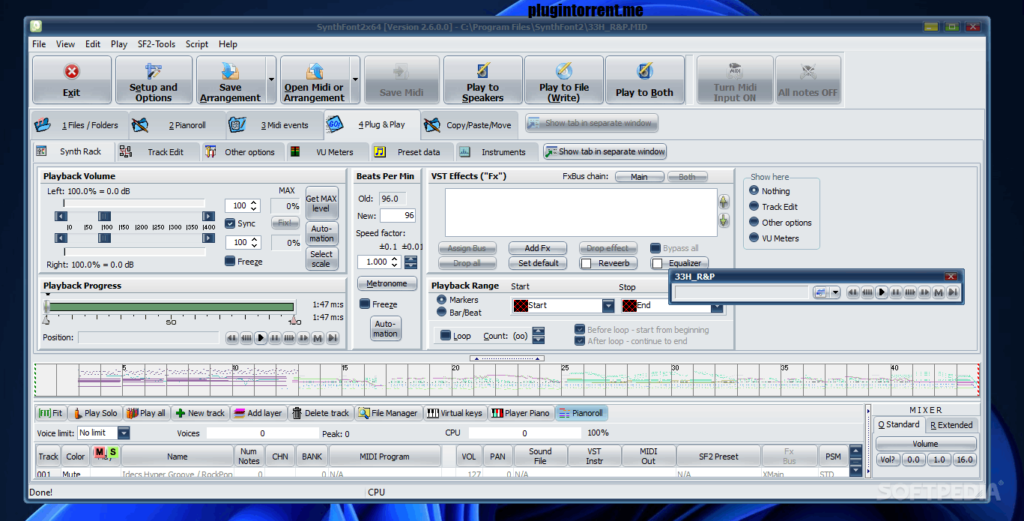Click the loop Count stepper
This screenshot has height=521, width=1024.
click(x=538, y=336)
